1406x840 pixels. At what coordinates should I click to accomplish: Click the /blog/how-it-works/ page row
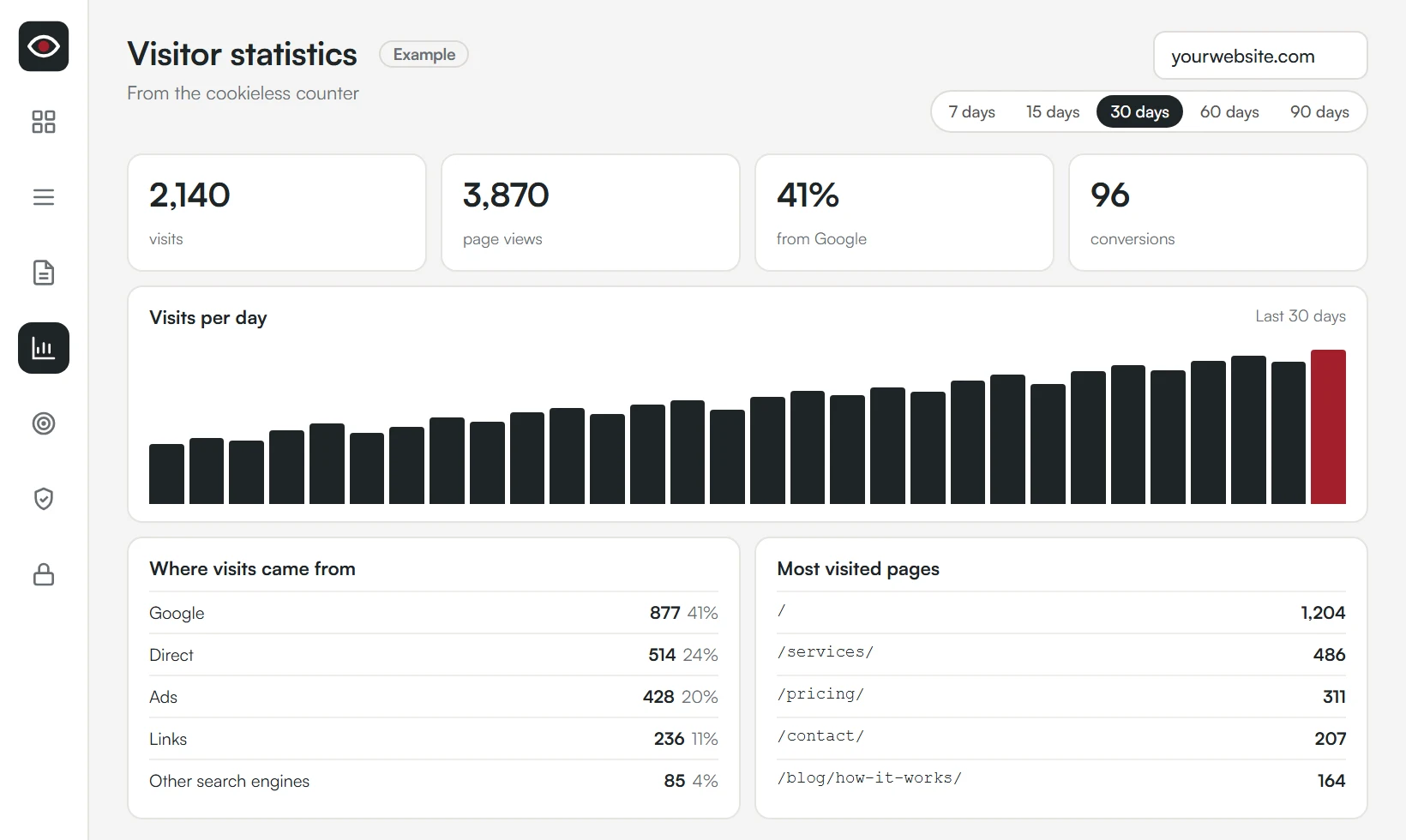pyautogui.click(x=1061, y=781)
